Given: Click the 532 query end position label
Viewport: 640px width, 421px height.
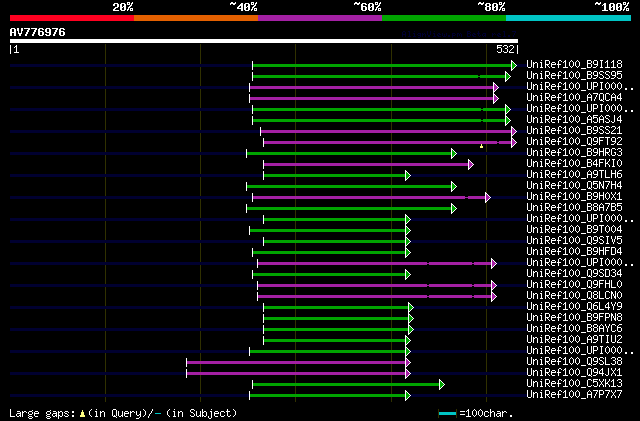Looking at the screenshot, I should 505,49.
